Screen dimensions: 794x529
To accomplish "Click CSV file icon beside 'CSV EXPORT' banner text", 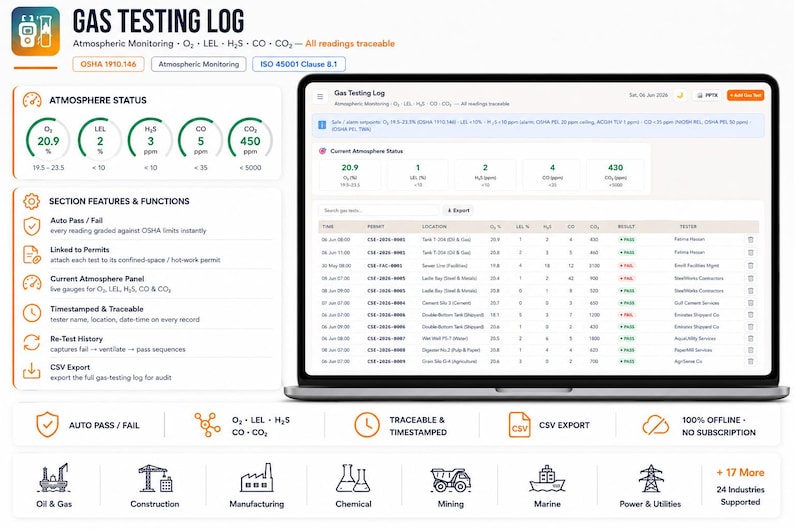I will 519,425.
